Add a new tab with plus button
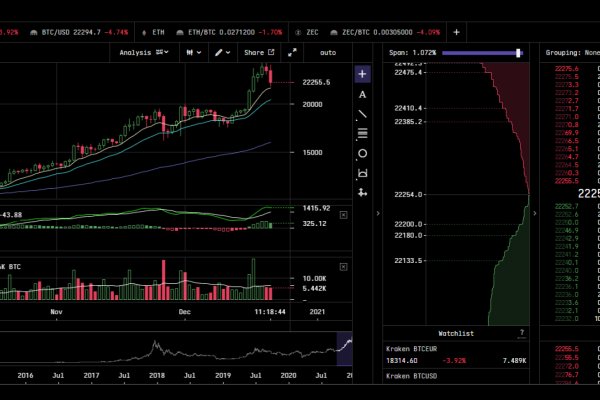 457,32
